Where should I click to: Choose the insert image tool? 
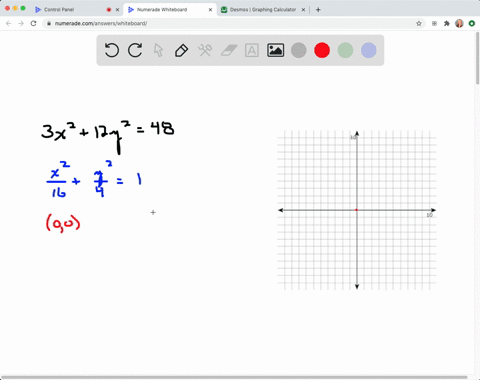pyautogui.click(x=276, y=50)
